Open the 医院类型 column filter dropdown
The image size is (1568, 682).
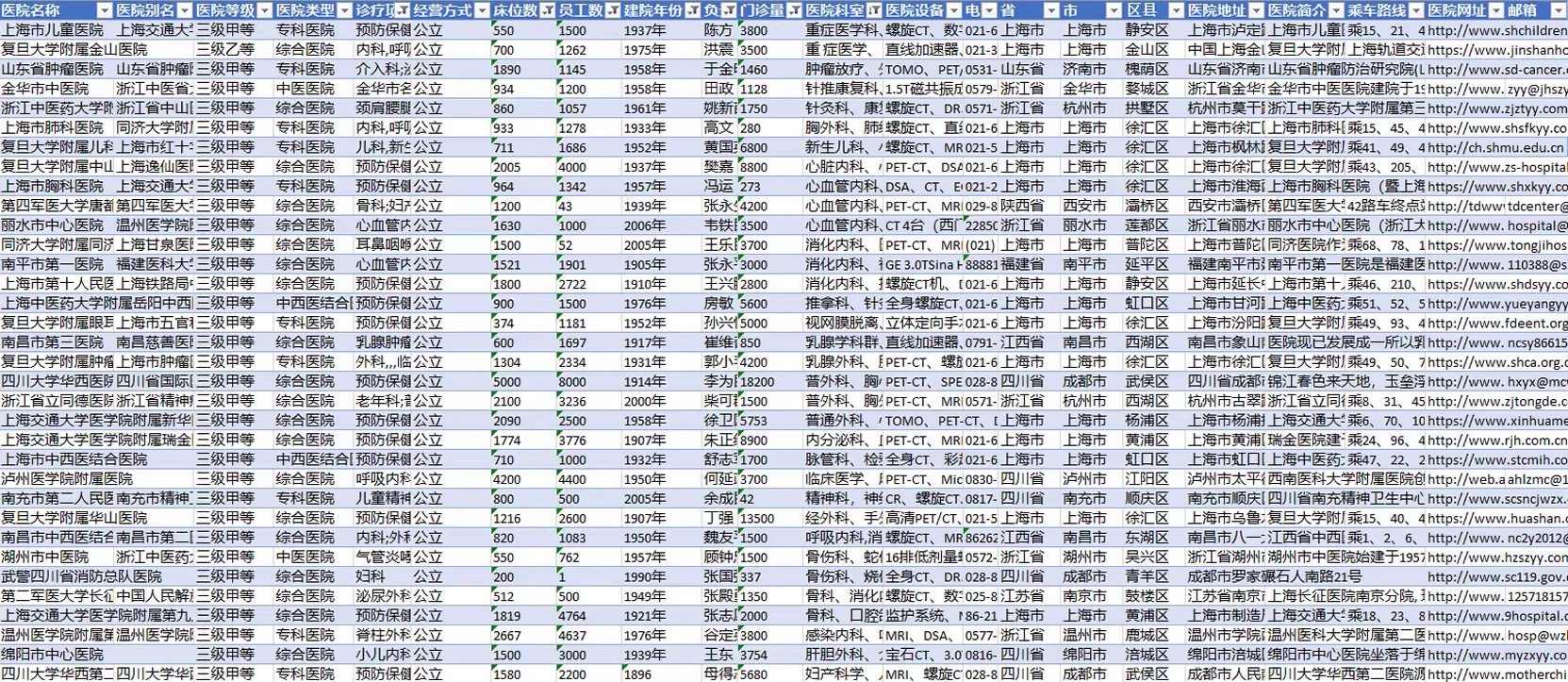pyautogui.click(x=345, y=10)
